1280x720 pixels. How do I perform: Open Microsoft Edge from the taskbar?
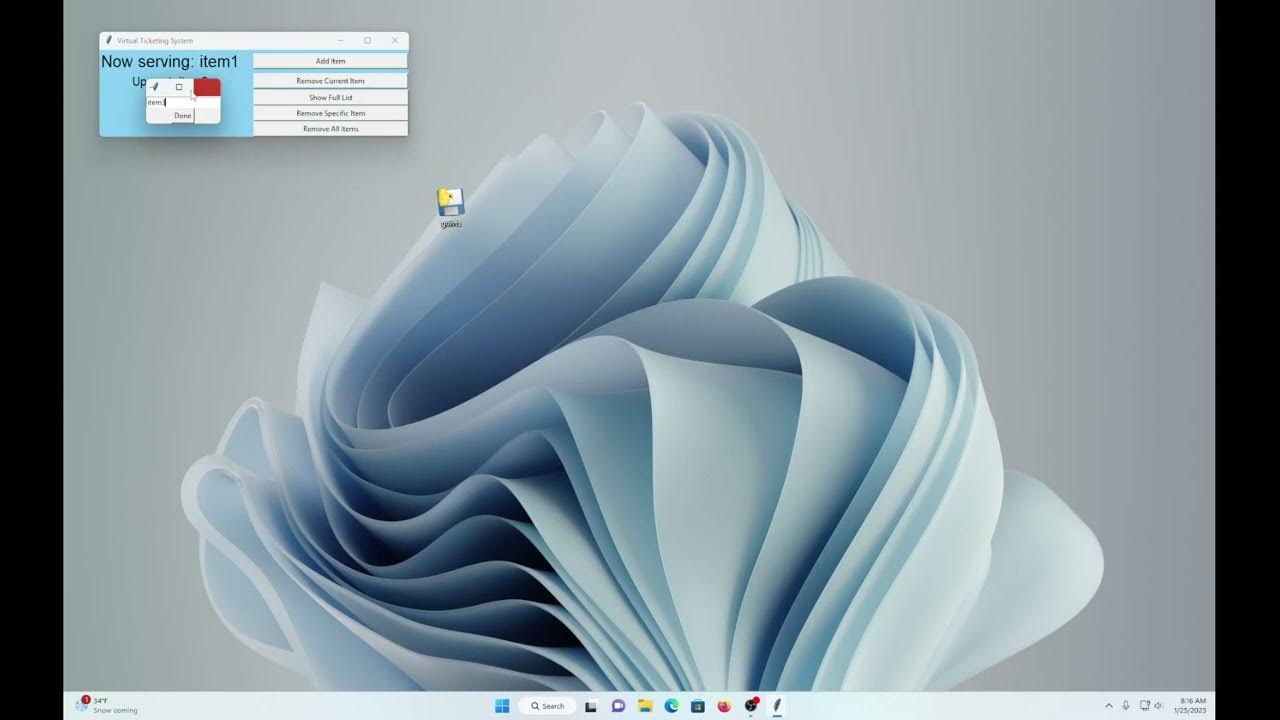coord(672,706)
